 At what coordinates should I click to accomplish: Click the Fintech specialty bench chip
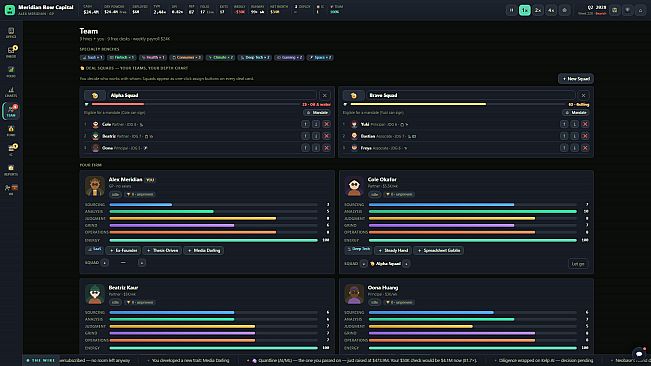point(122,58)
